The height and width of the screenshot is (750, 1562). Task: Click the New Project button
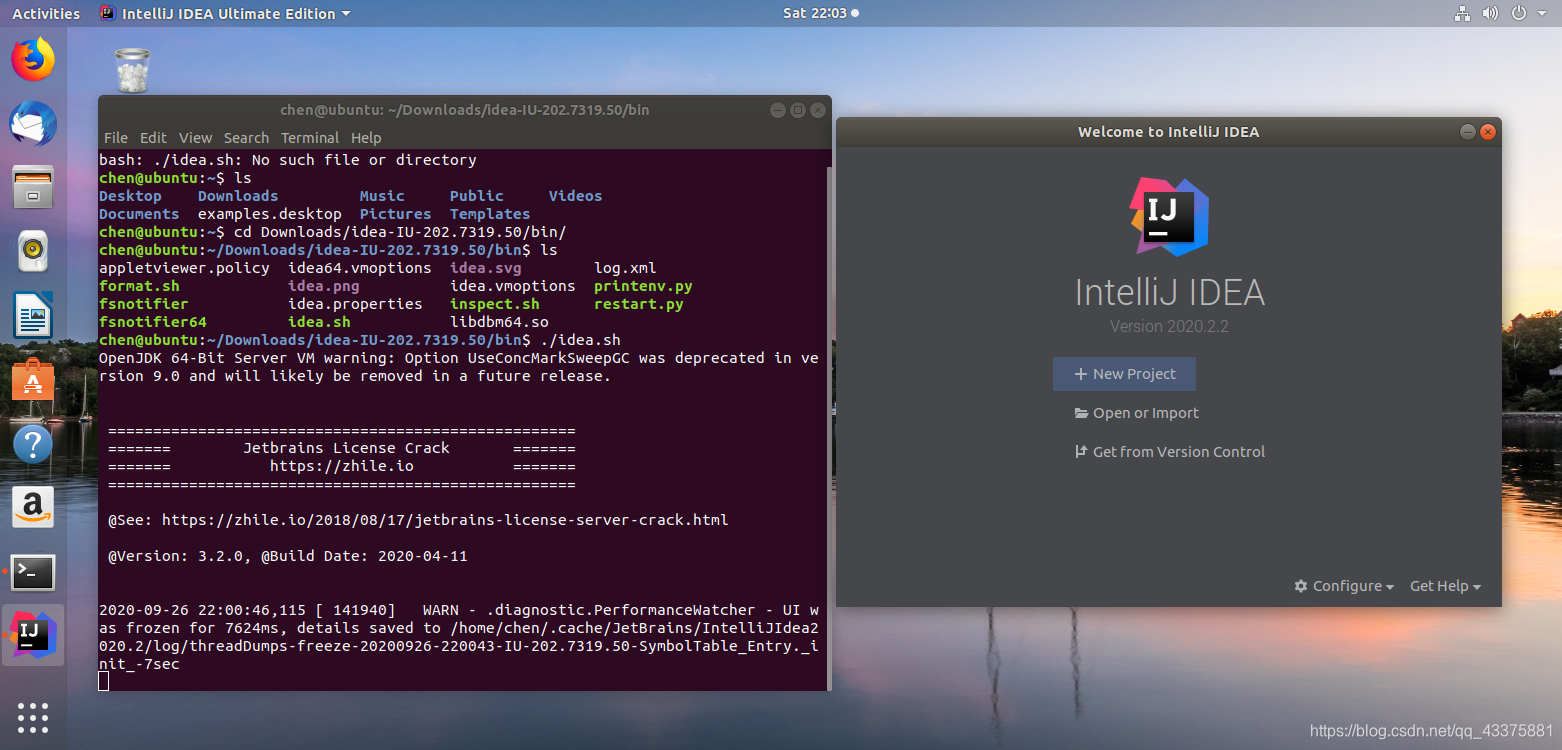[1124, 373]
